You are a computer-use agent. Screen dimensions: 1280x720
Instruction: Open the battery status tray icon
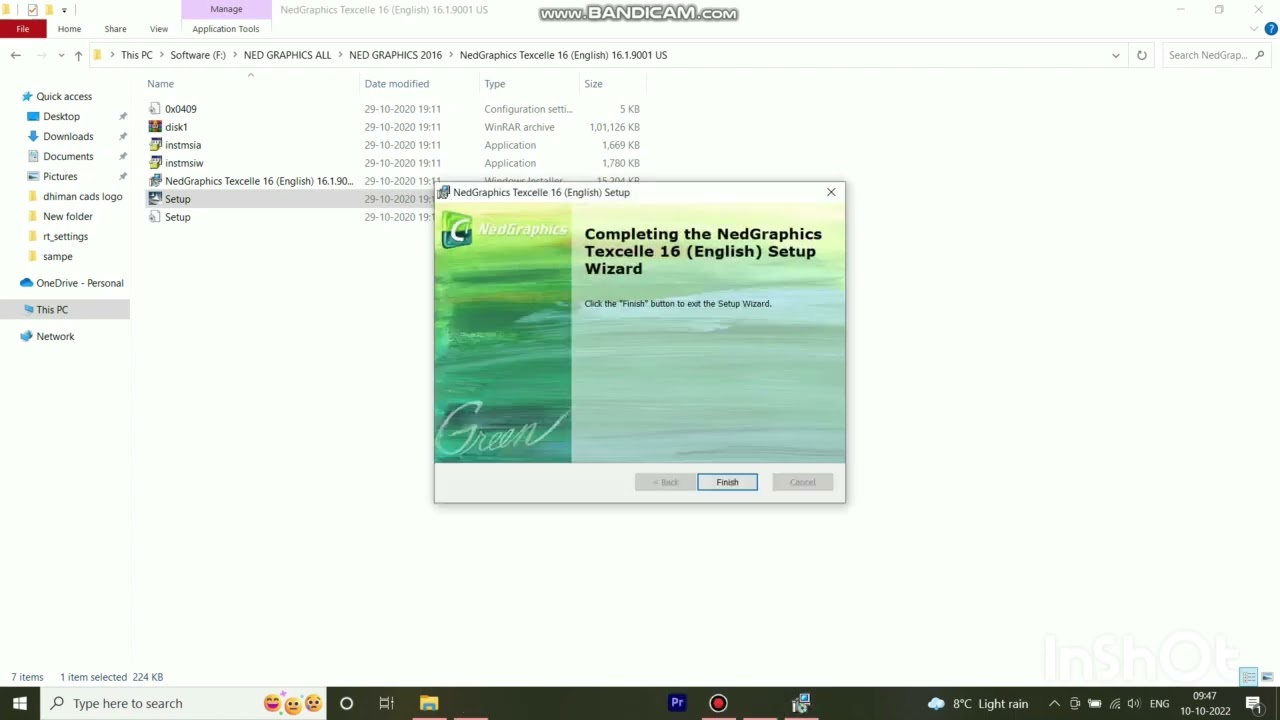tap(1094, 703)
